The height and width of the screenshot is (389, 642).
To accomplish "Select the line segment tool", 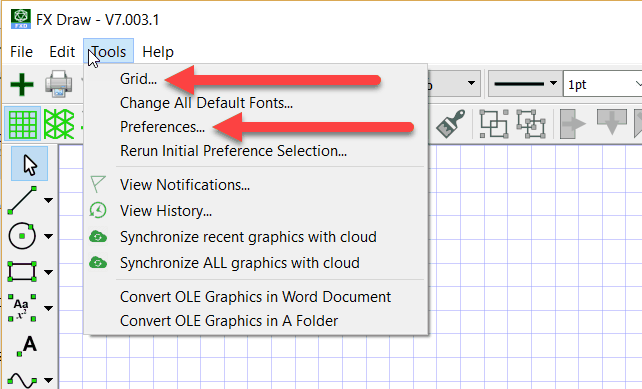I will (22, 200).
